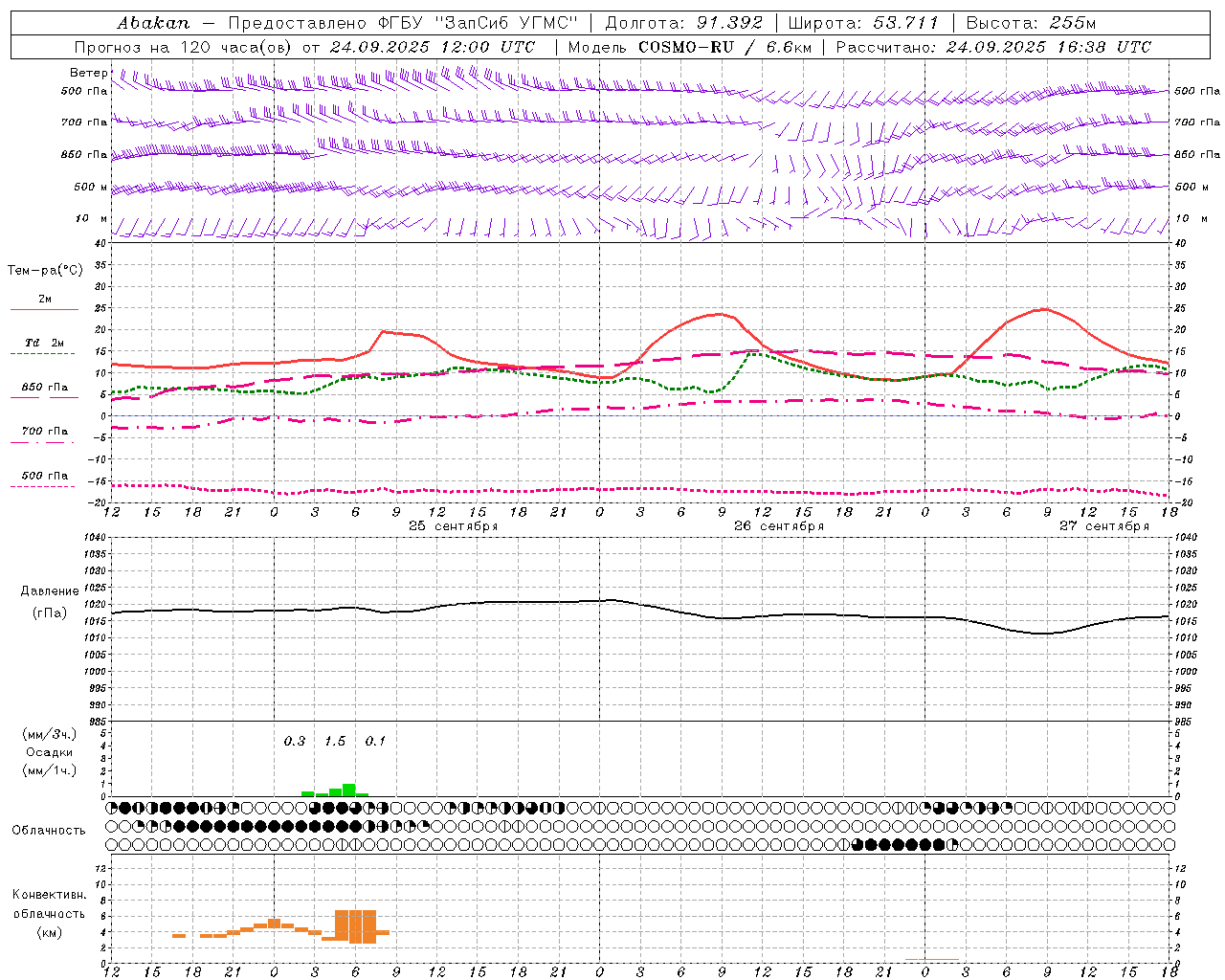Click the 'Широта: 53.711' value
1225x980 pixels.
tap(863, 23)
